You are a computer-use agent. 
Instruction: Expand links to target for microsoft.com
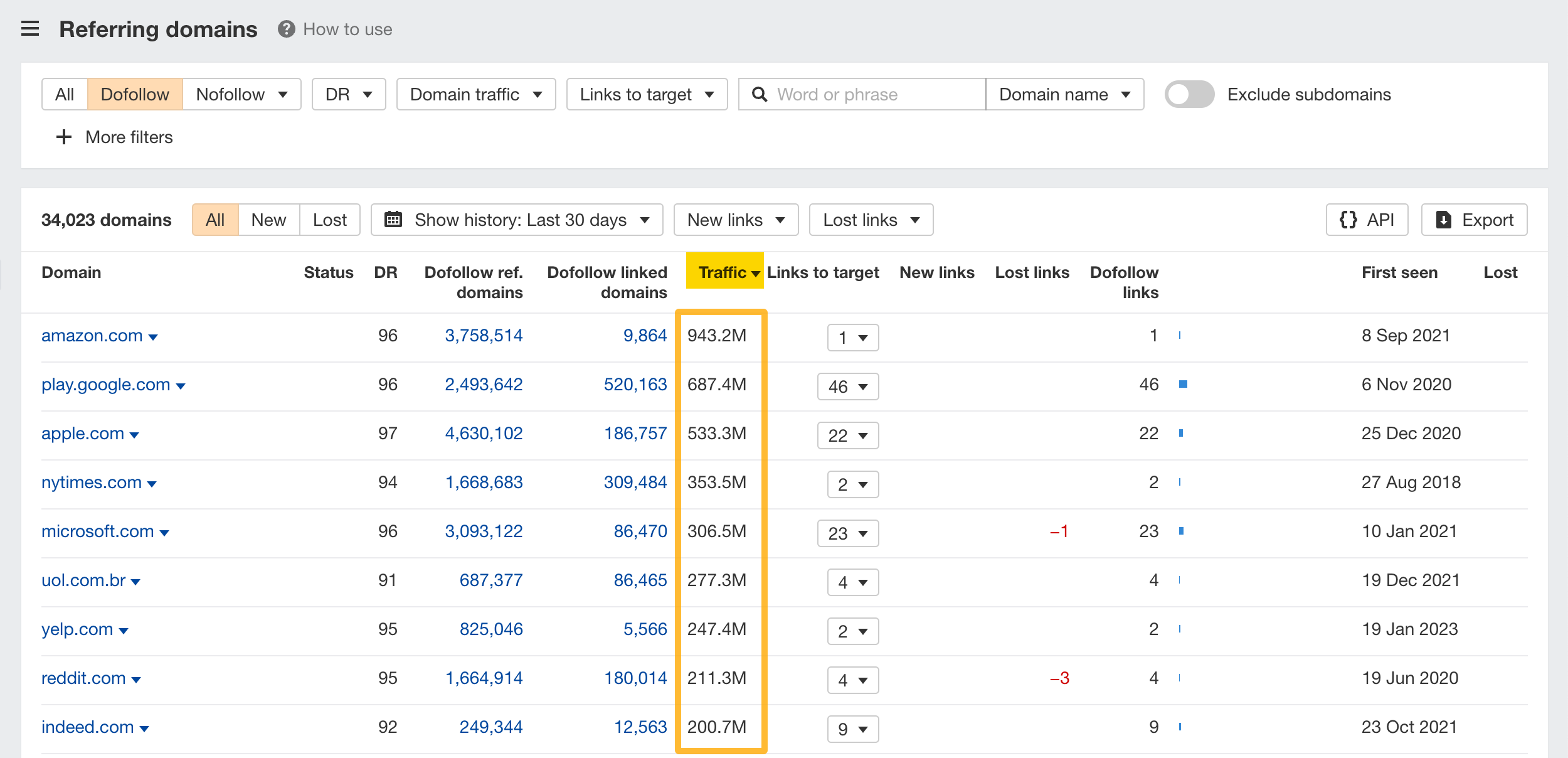coord(848,533)
